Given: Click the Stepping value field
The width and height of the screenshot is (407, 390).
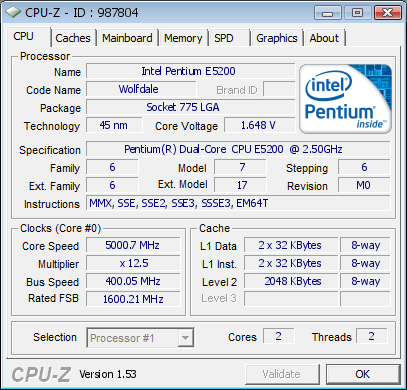Looking at the screenshot, I should click(x=364, y=167).
